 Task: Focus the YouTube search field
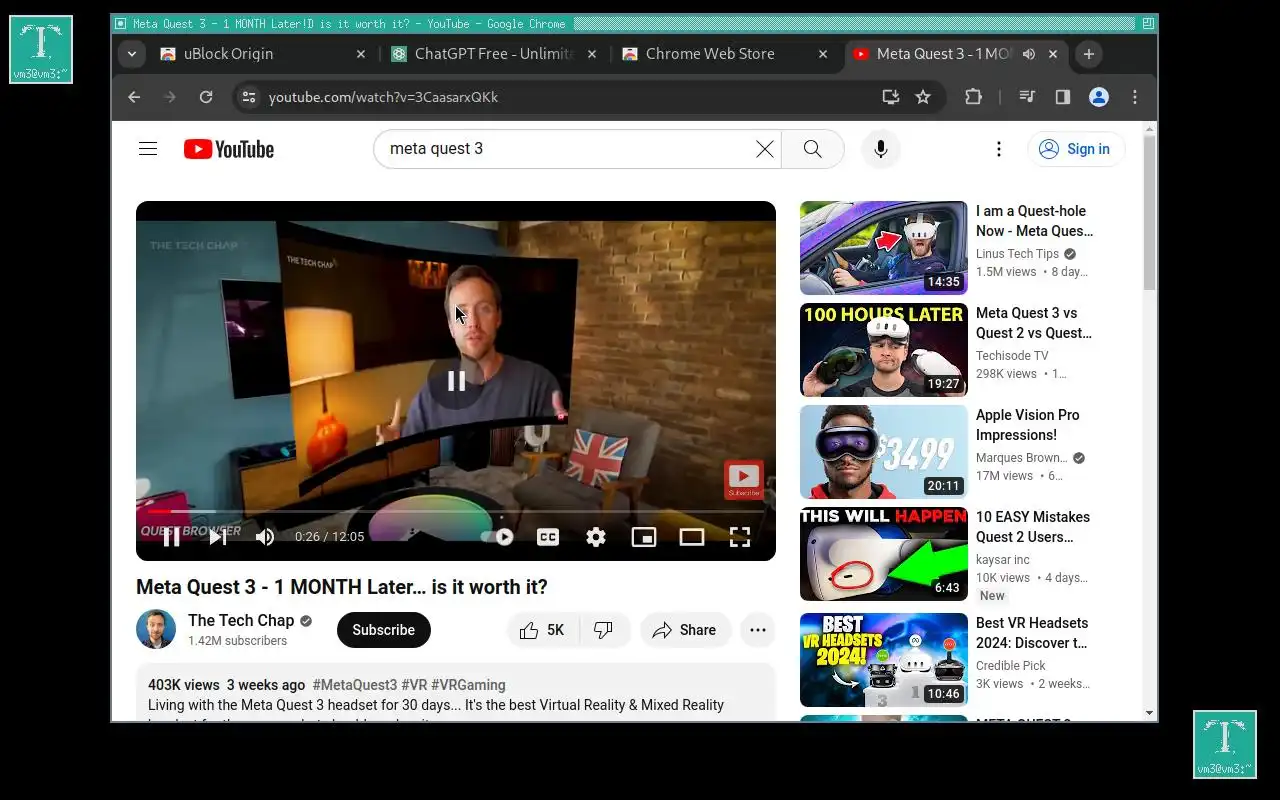[x=565, y=149]
